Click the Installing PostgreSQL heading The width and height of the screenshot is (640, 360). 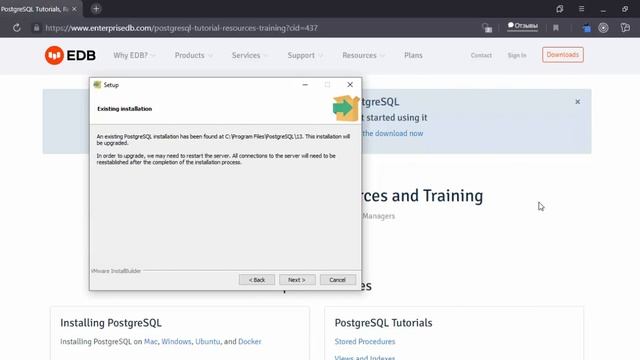(x=111, y=323)
